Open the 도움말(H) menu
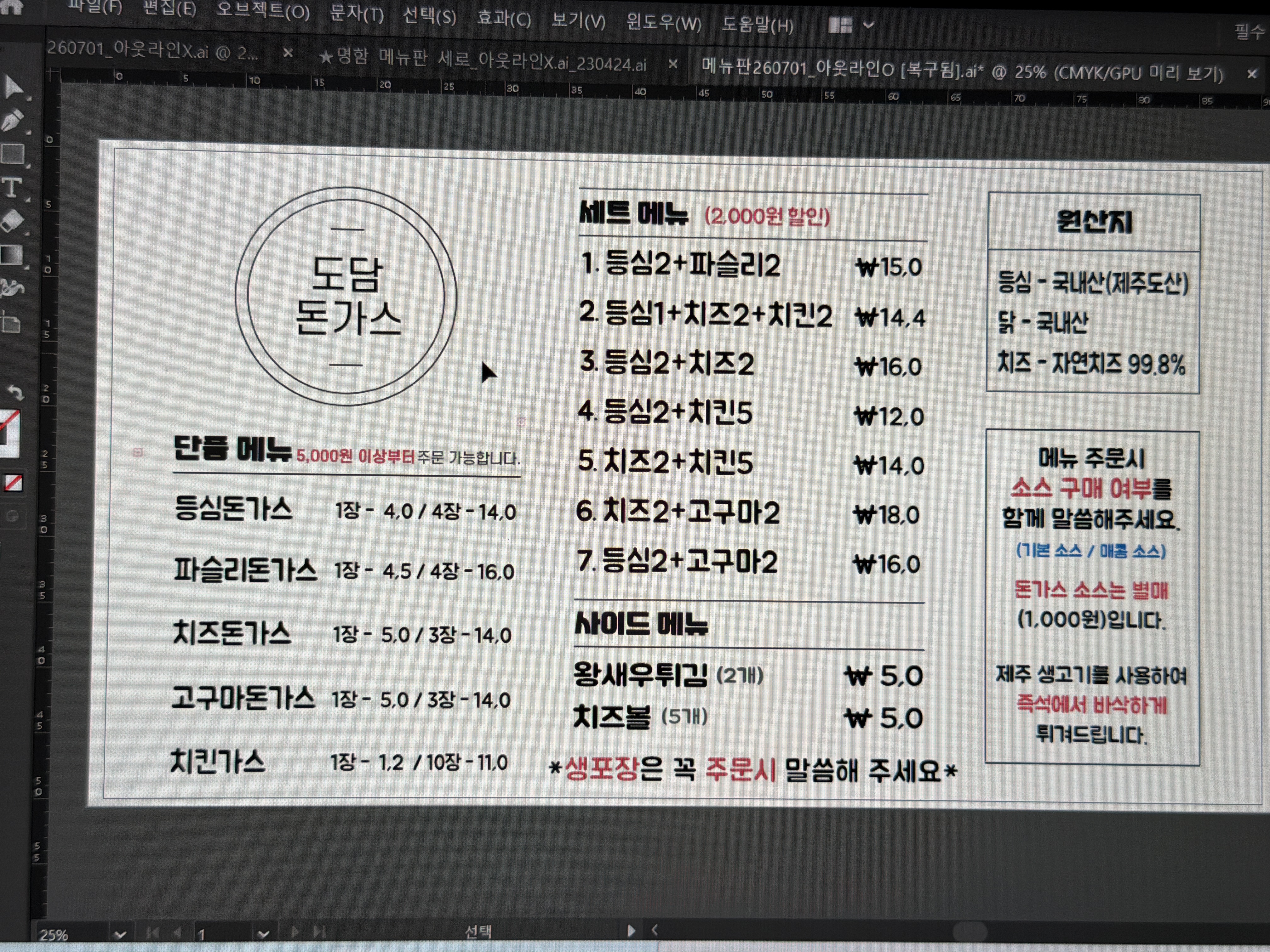The image size is (1270, 952). tap(758, 25)
